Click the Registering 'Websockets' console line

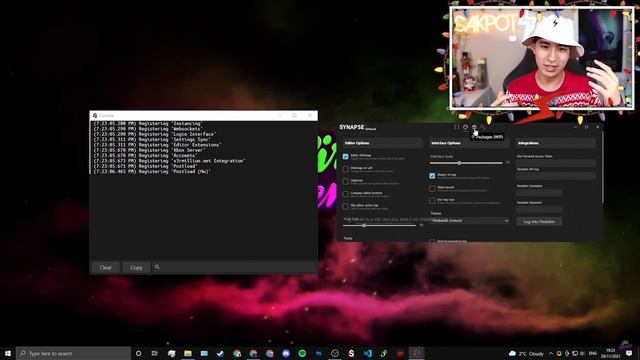pyautogui.click(x=148, y=129)
